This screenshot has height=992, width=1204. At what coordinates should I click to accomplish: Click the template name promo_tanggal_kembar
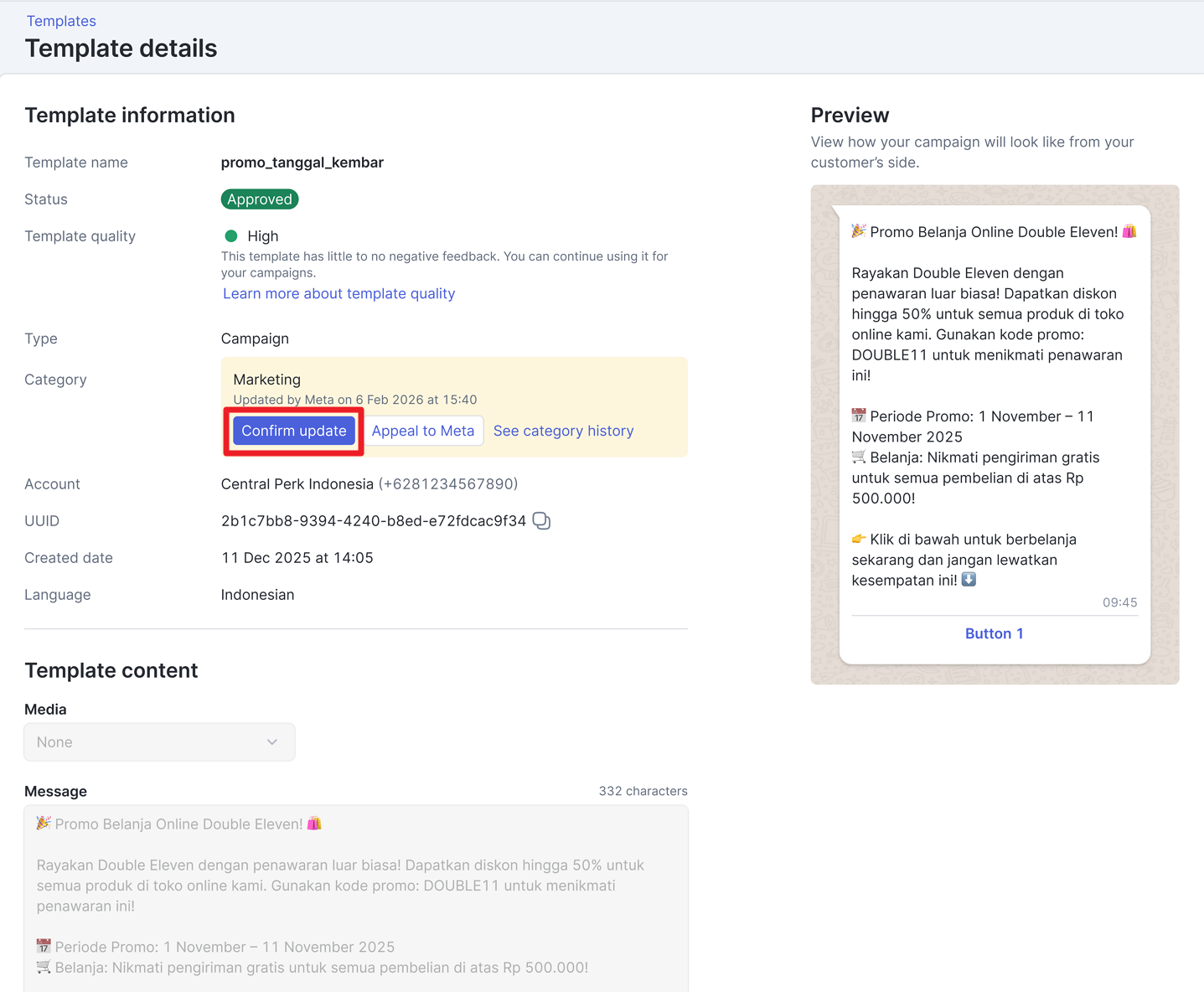pyautogui.click(x=302, y=163)
